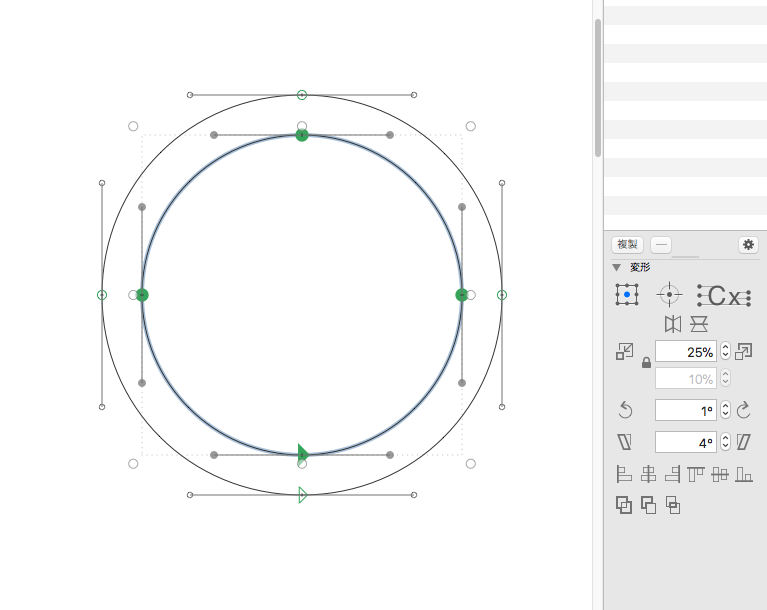Select the outer circle's hollow start-node triangle
Viewport: 767px width, 610px height.
tap(303, 495)
